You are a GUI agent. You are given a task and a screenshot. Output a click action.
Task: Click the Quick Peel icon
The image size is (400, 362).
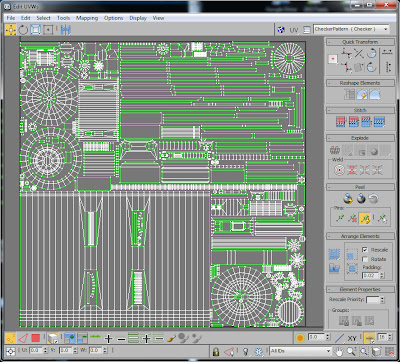tap(348, 199)
